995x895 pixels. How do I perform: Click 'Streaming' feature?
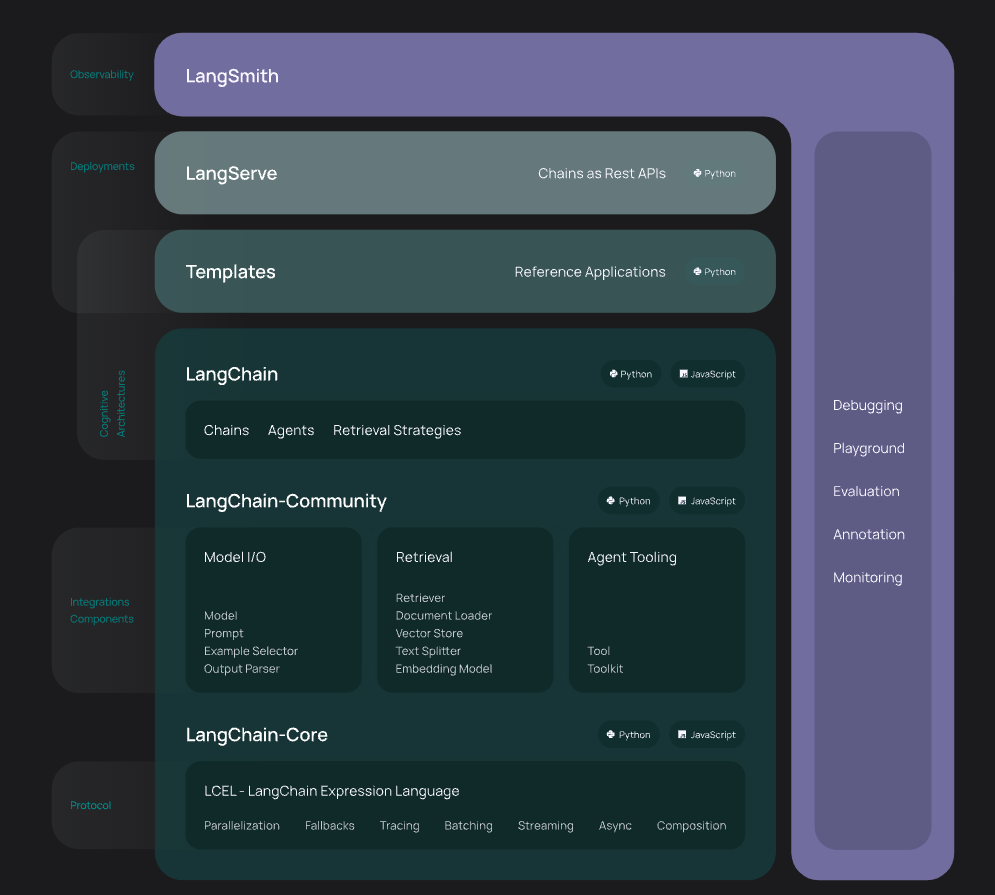point(545,826)
